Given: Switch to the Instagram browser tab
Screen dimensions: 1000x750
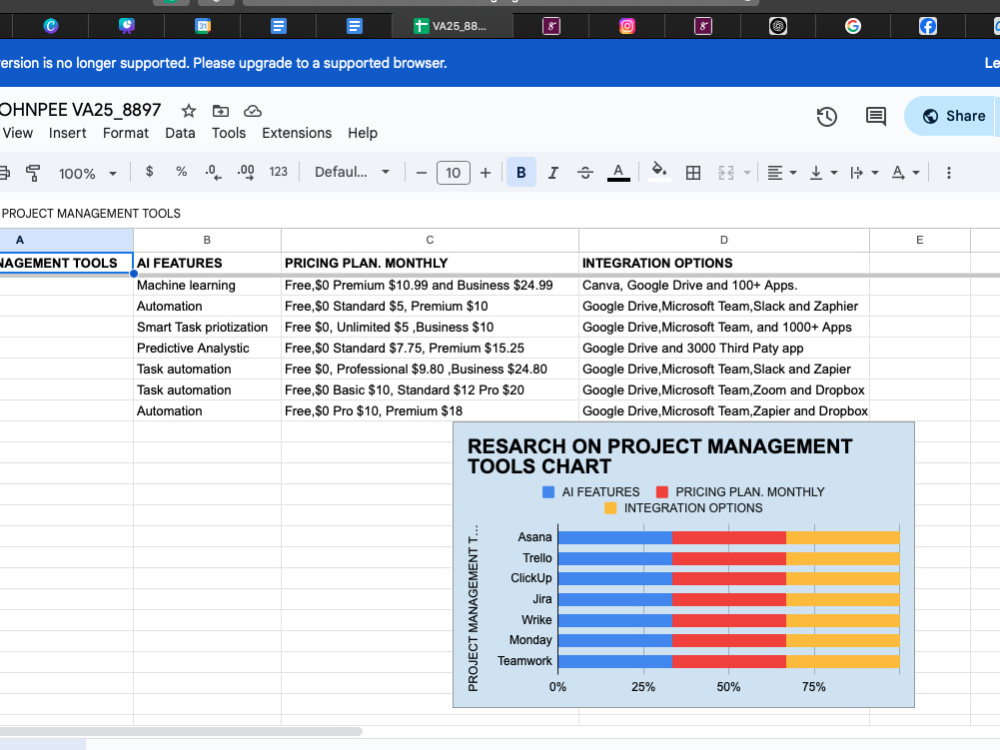Looking at the screenshot, I should (627, 26).
